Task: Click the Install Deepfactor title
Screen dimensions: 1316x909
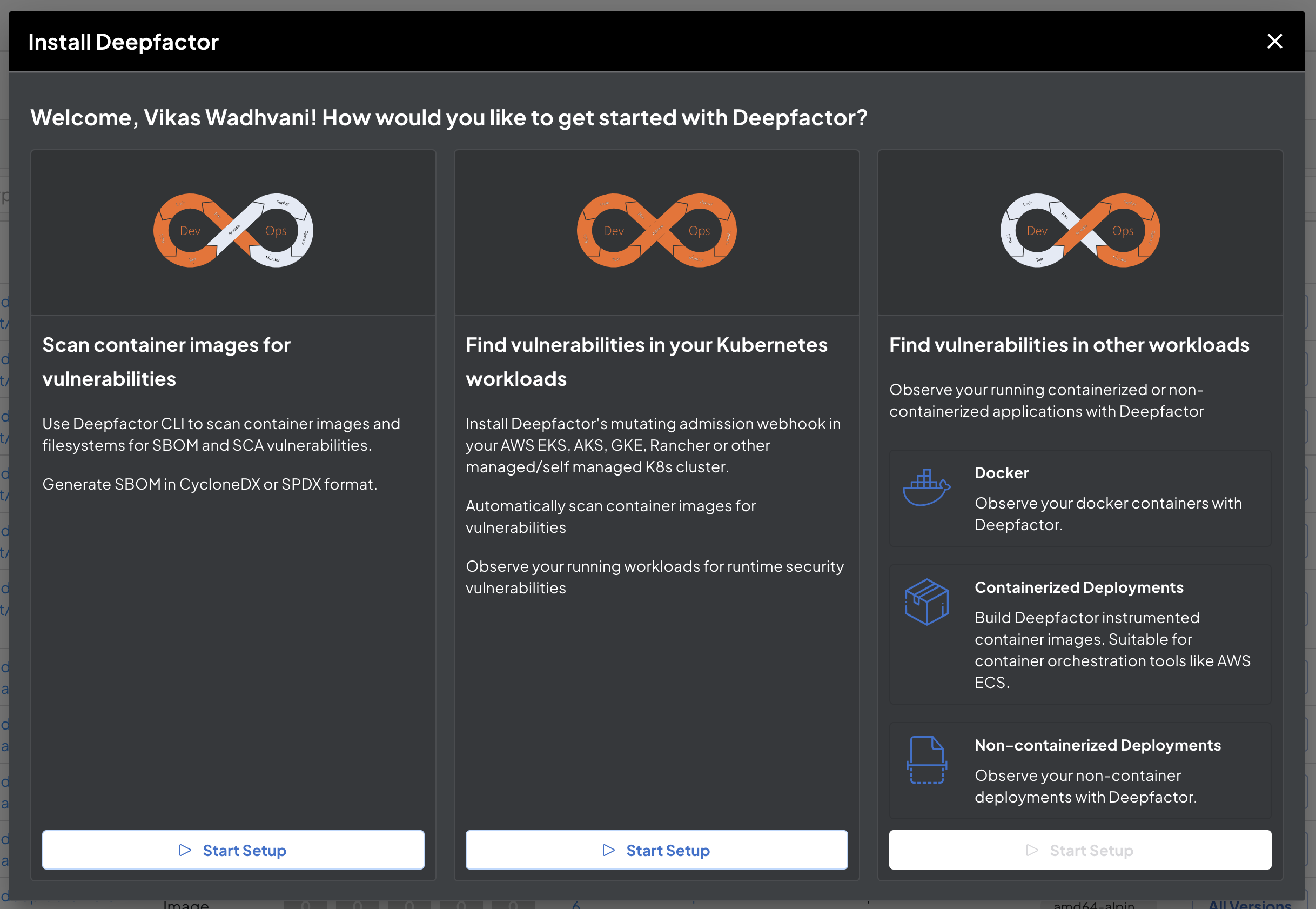Action: click(x=124, y=42)
